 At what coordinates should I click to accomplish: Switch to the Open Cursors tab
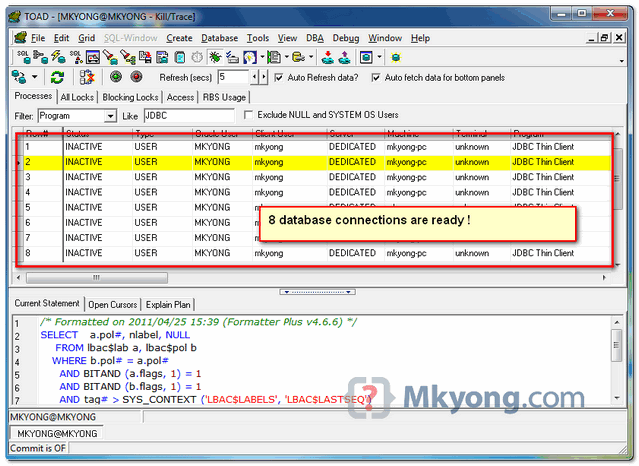112,305
